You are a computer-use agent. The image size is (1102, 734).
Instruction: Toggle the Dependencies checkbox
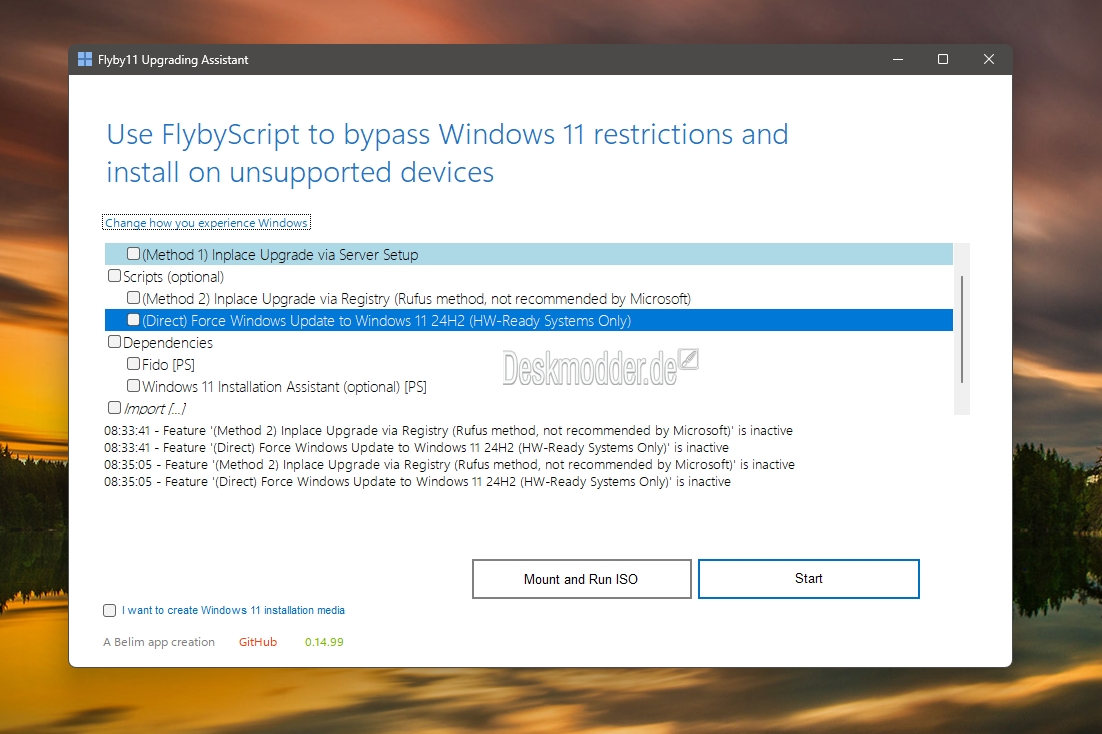tap(115, 342)
